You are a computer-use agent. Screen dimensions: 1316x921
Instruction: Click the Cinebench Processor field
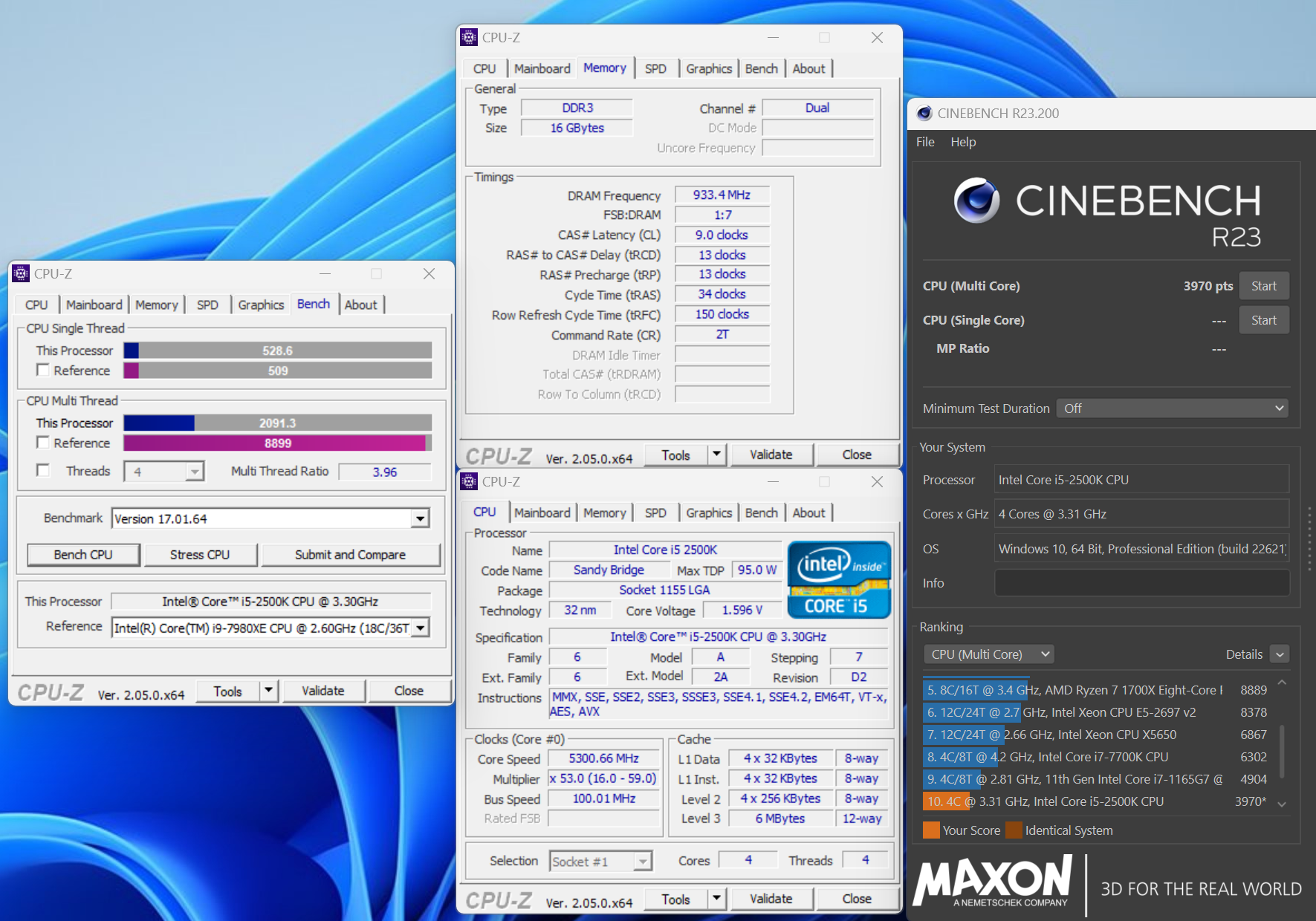tap(1141, 480)
